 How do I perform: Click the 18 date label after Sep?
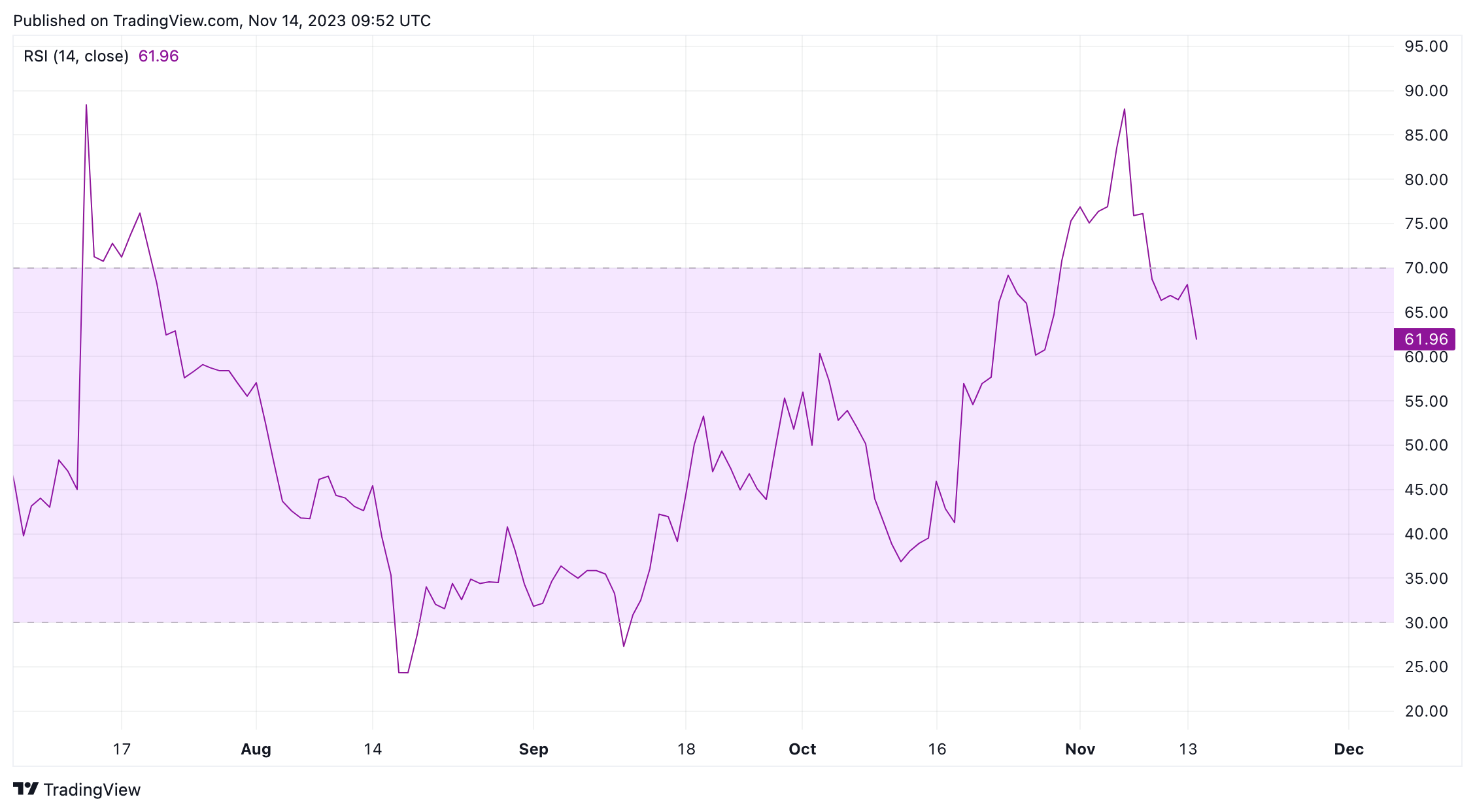click(x=686, y=749)
